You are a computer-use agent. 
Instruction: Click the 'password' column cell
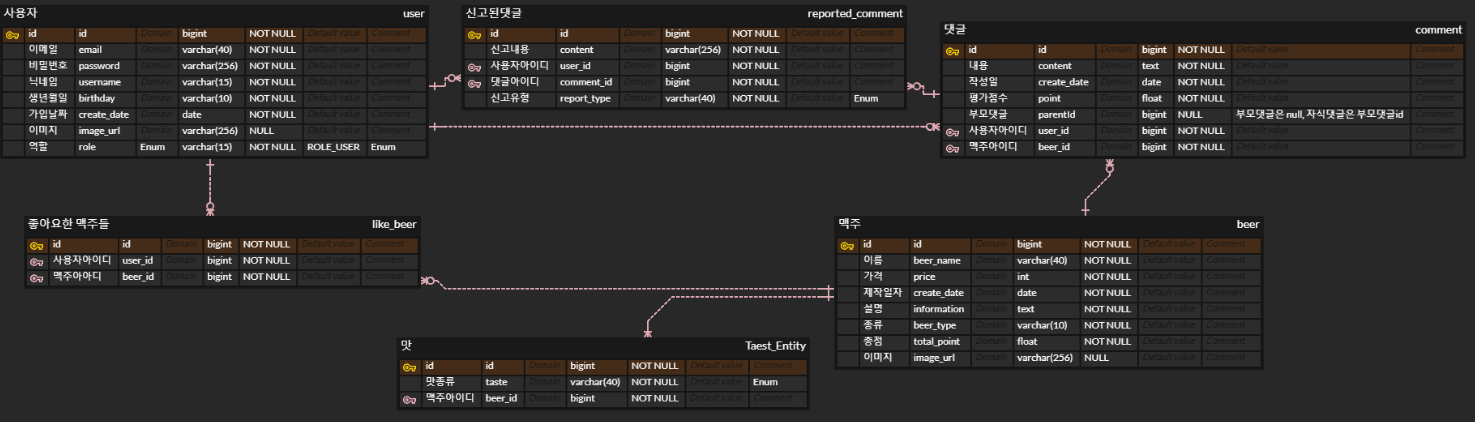[x=105, y=66]
